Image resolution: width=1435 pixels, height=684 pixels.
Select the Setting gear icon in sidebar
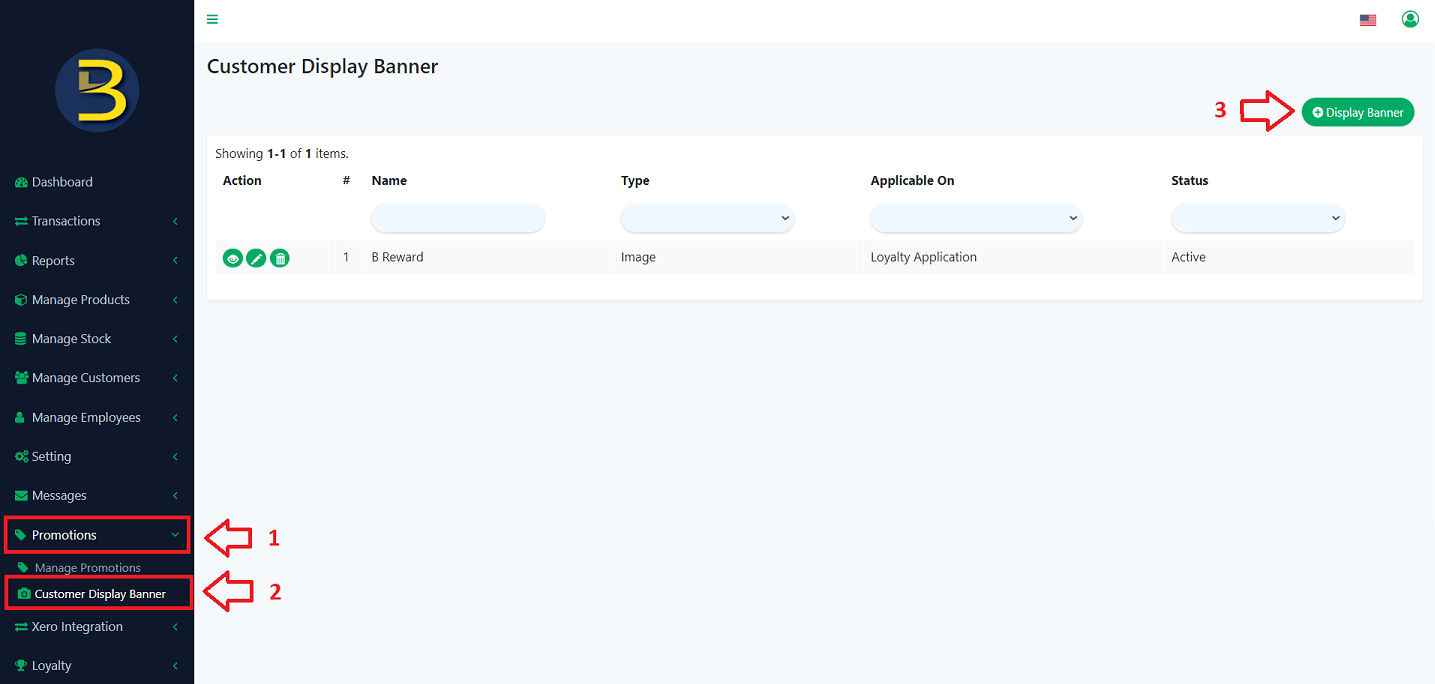[x=22, y=456]
